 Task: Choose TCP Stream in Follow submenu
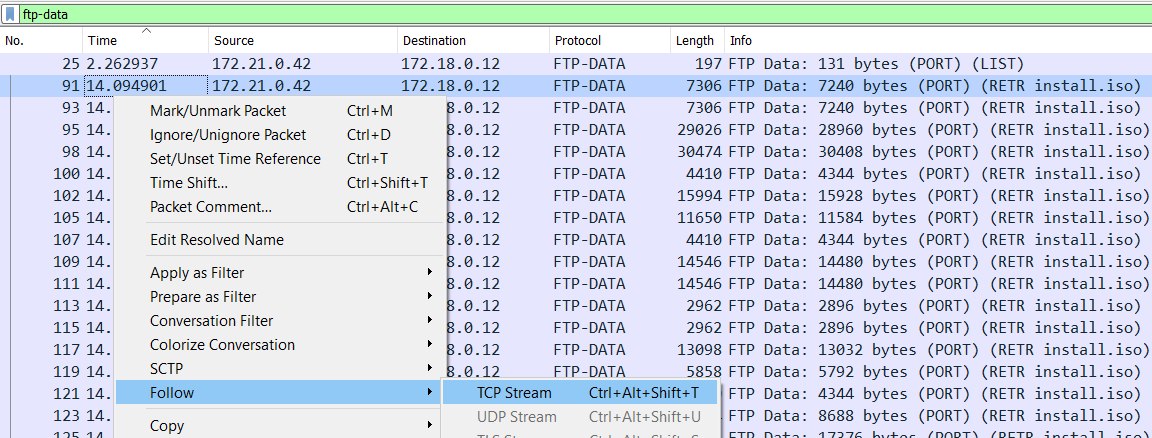click(580, 392)
